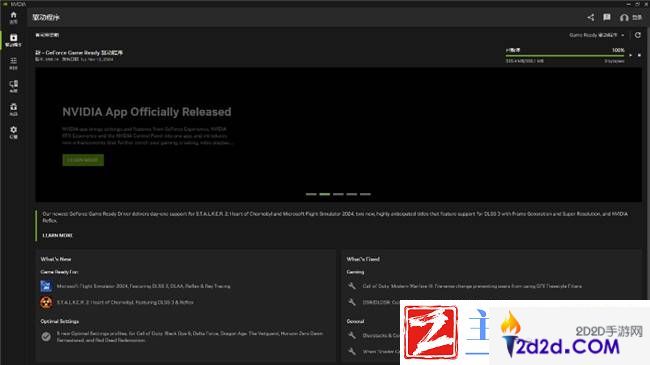Click Microsoft Flight Simulator 2024 game icon

click(x=46, y=286)
